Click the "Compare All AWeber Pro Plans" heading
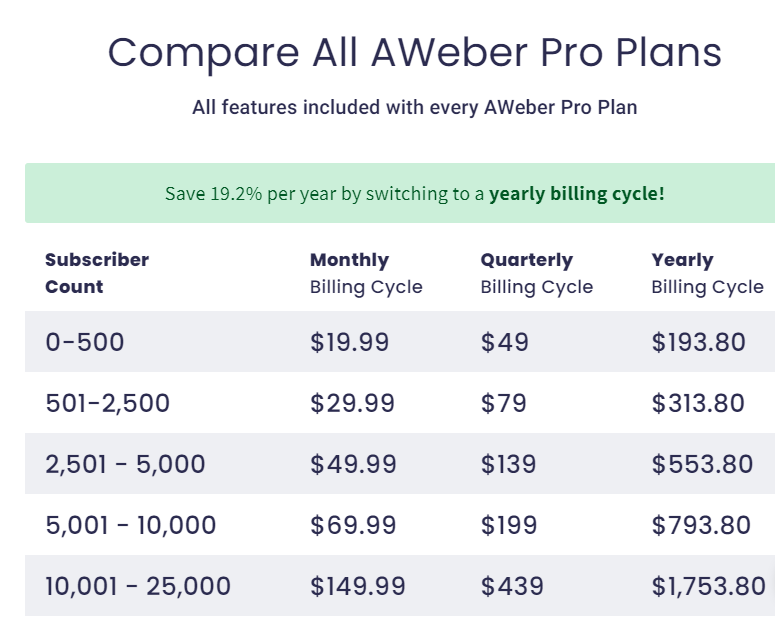The height and width of the screenshot is (621, 775). (414, 52)
